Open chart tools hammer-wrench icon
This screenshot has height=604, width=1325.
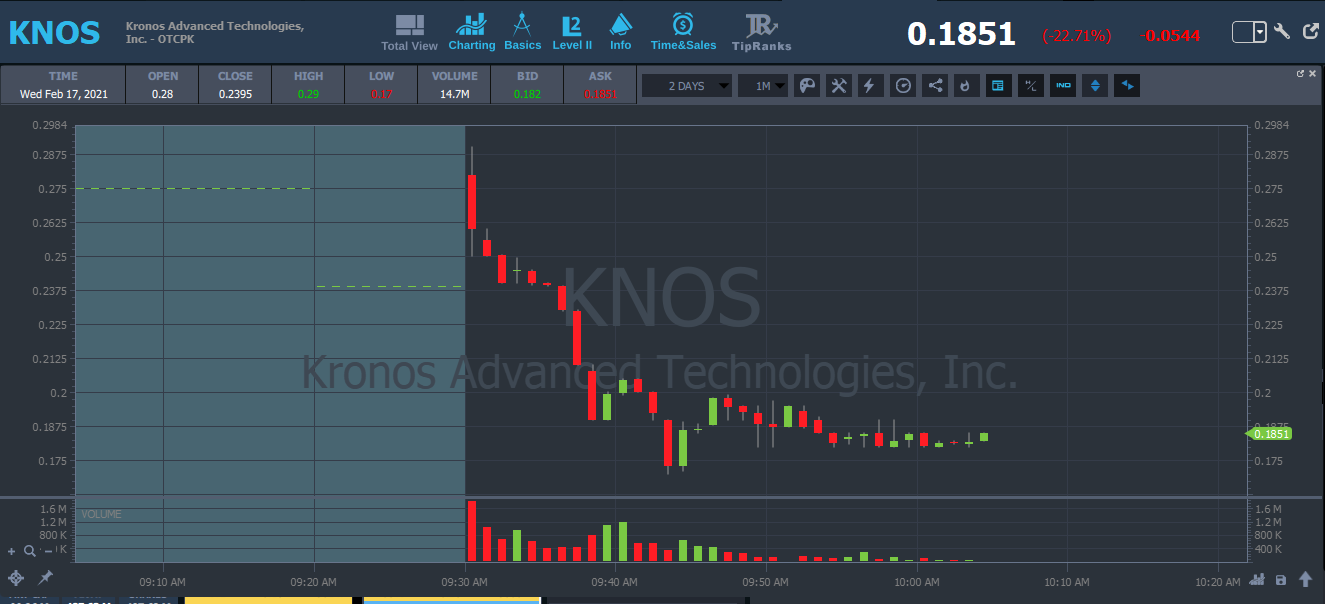(x=839, y=86)
